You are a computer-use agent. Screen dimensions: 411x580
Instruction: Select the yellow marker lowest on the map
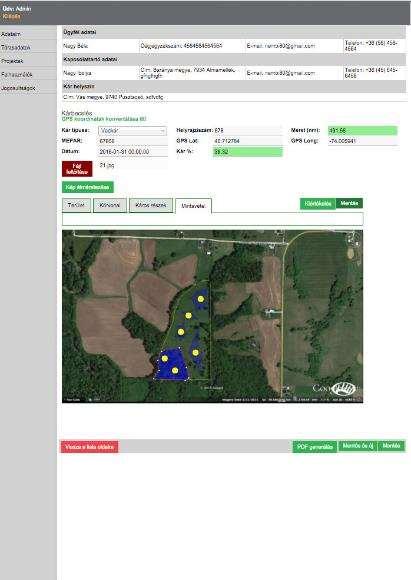175,370
